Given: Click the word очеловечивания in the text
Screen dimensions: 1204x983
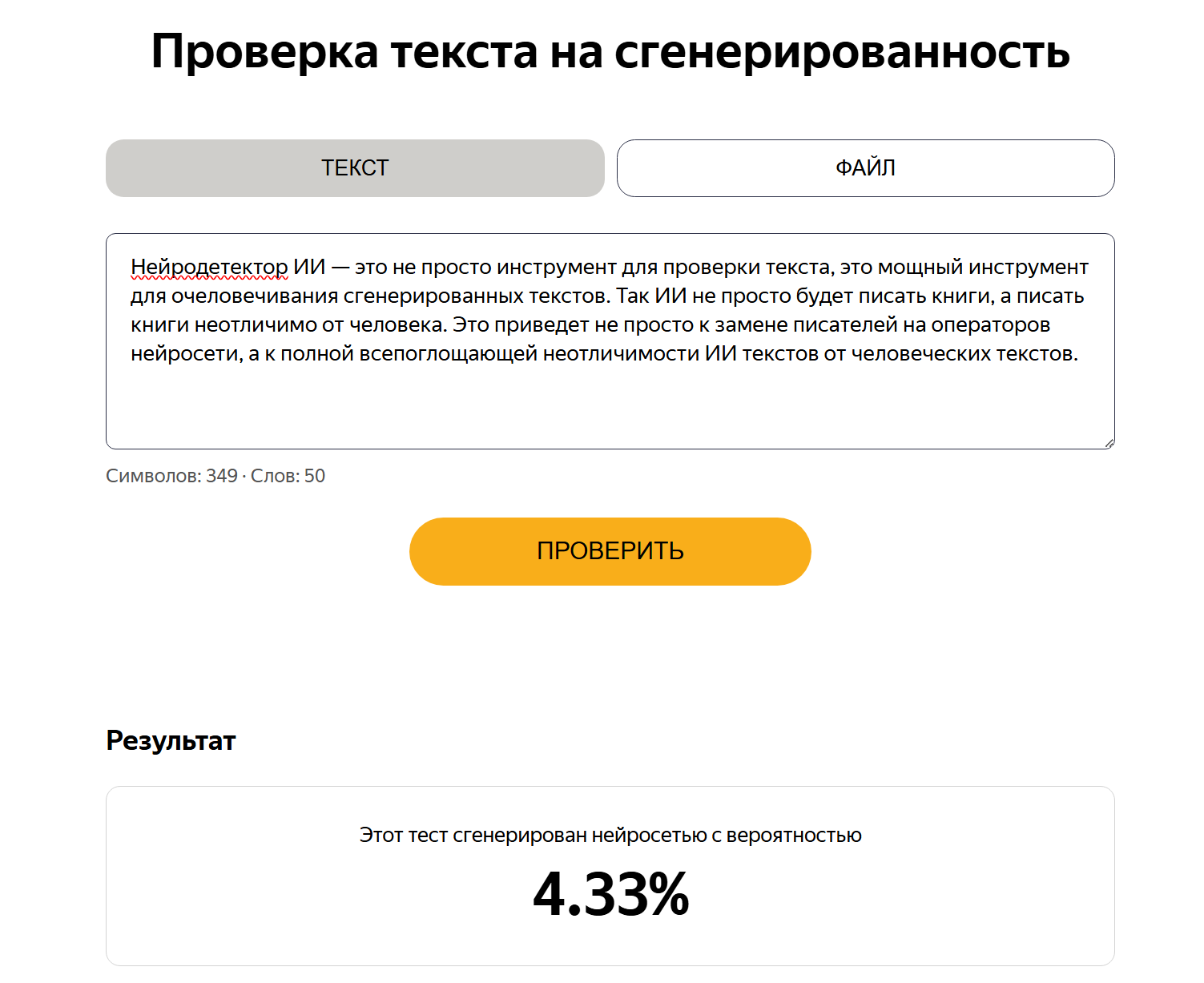Looking at the screenshot, I should click(x=255, y=296).
